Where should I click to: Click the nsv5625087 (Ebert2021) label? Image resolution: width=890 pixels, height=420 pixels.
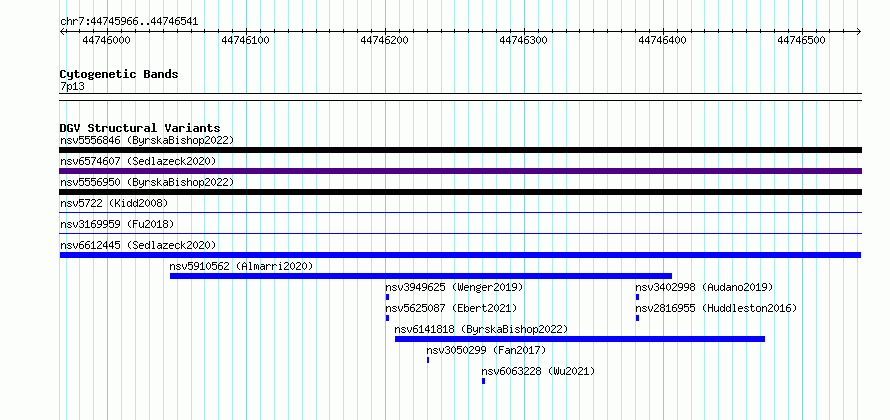point(451,308)
